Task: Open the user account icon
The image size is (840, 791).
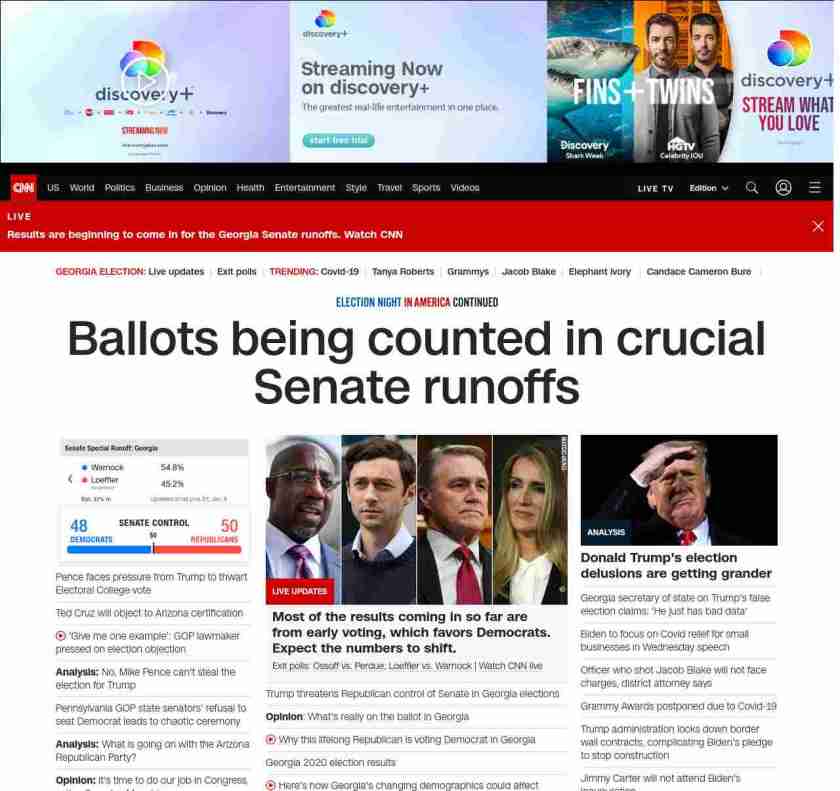Action: coord(783,187)
